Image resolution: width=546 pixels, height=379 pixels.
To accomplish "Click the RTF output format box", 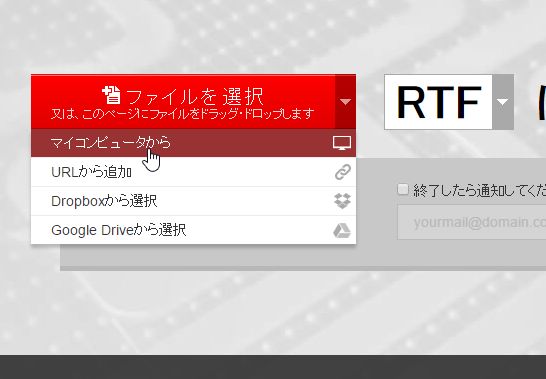I will coord(438,102).
